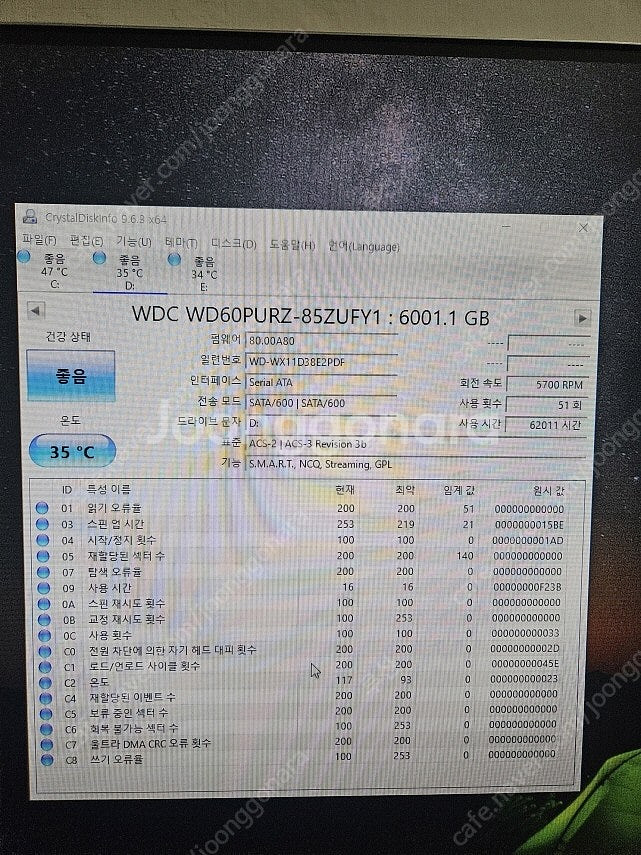Screen dimensions: 641x855
Task: Click the status circle for row C1
Action: 46,666
